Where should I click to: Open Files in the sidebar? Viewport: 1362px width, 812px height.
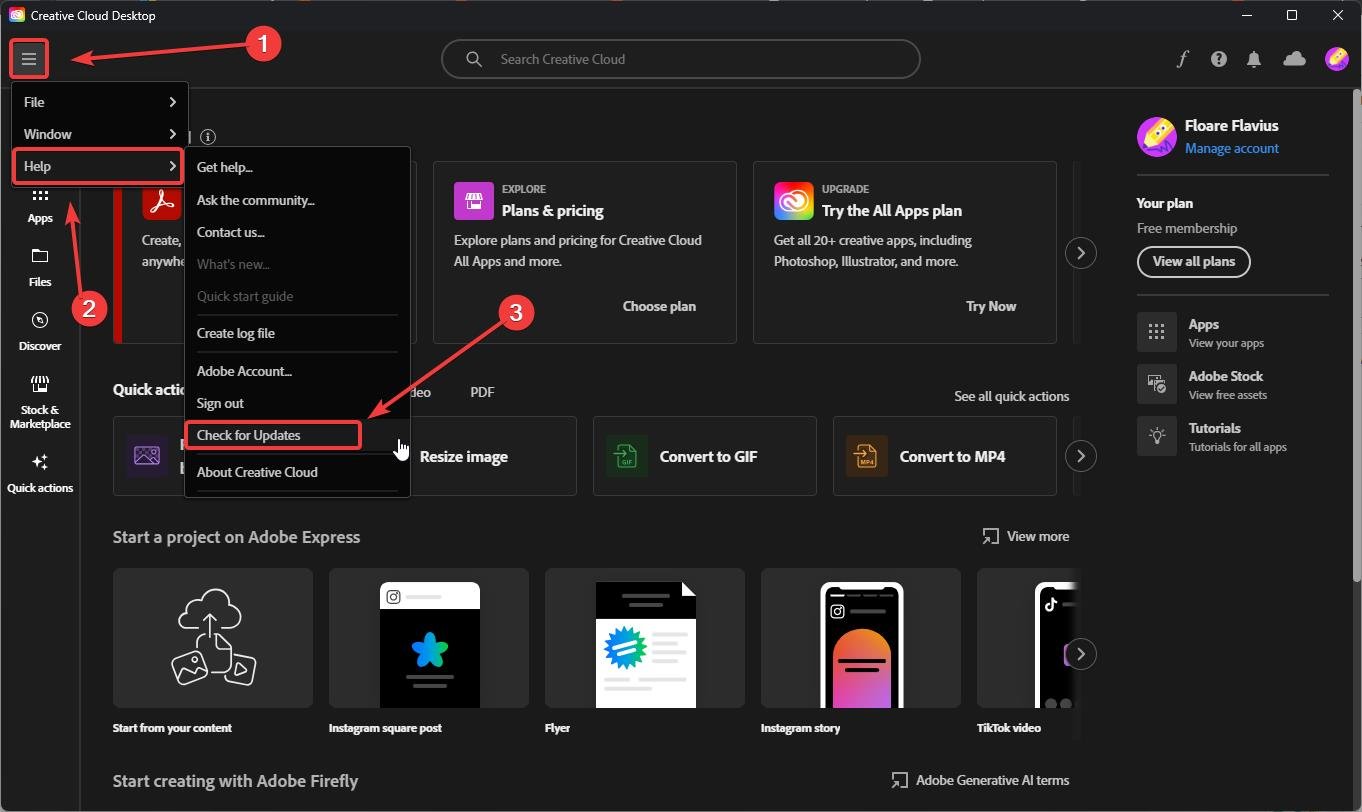tap(40, 268)
